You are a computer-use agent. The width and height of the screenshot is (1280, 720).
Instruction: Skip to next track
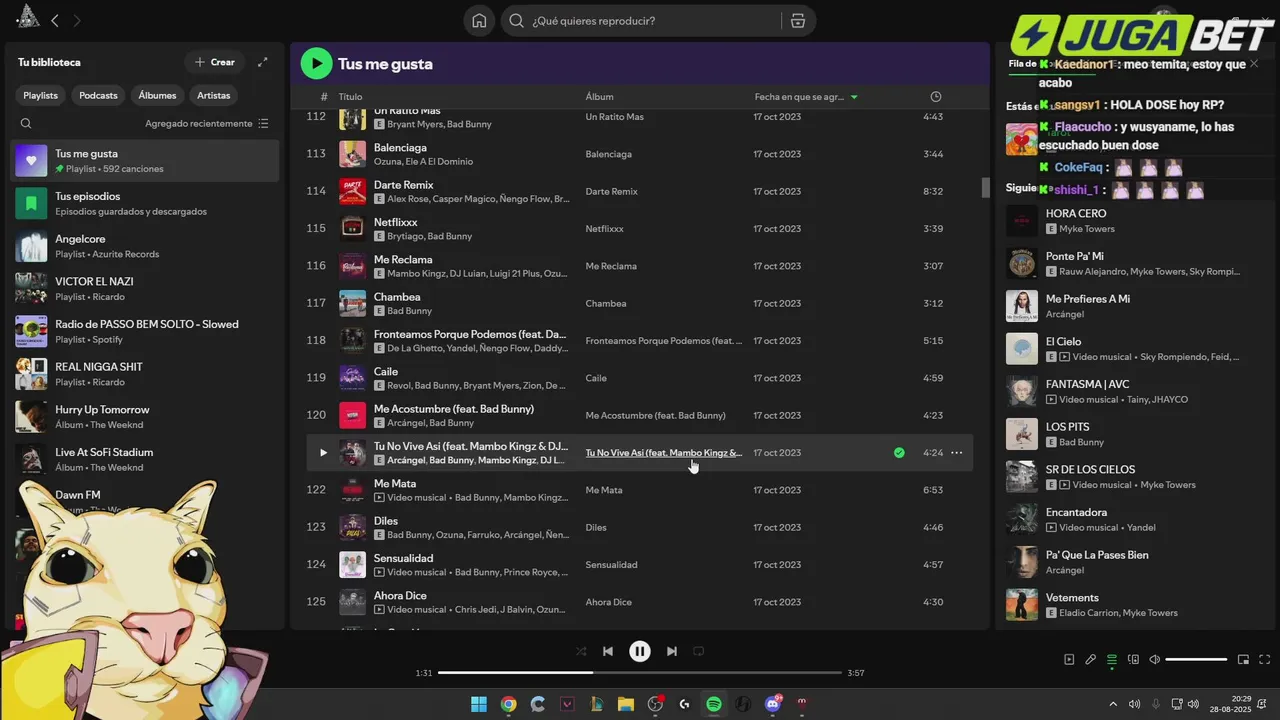point(672,651)
